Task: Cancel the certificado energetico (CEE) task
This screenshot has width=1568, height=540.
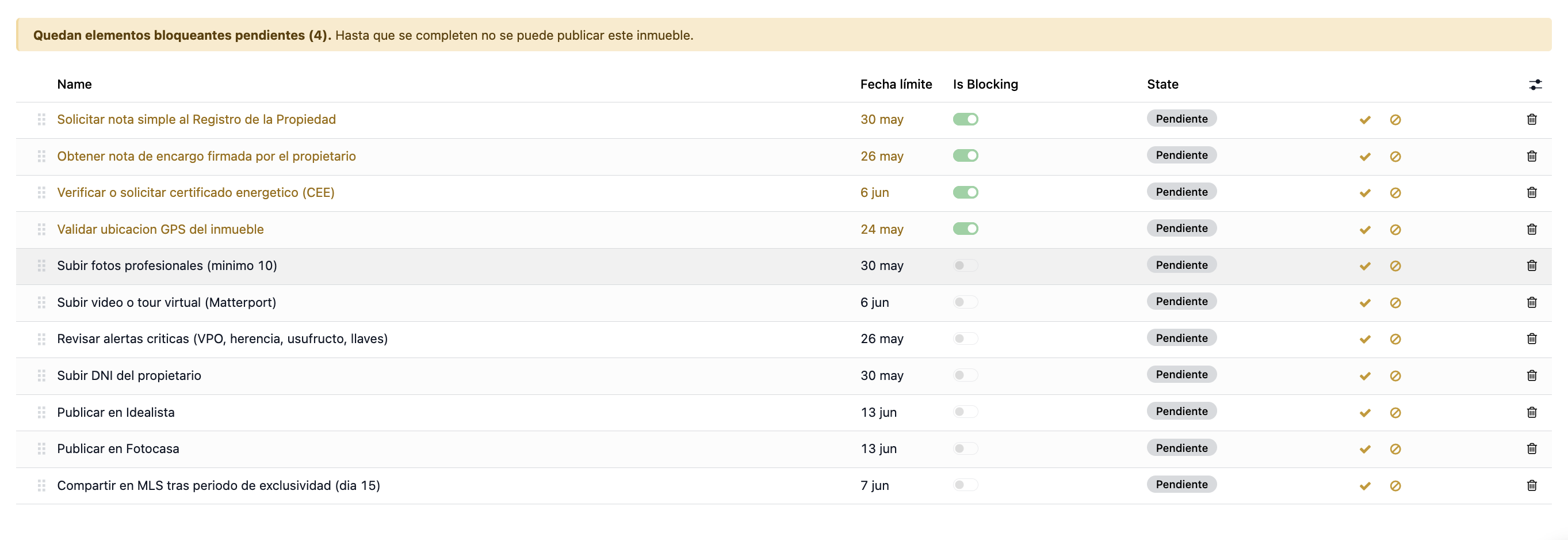Action: point(1395,193)
